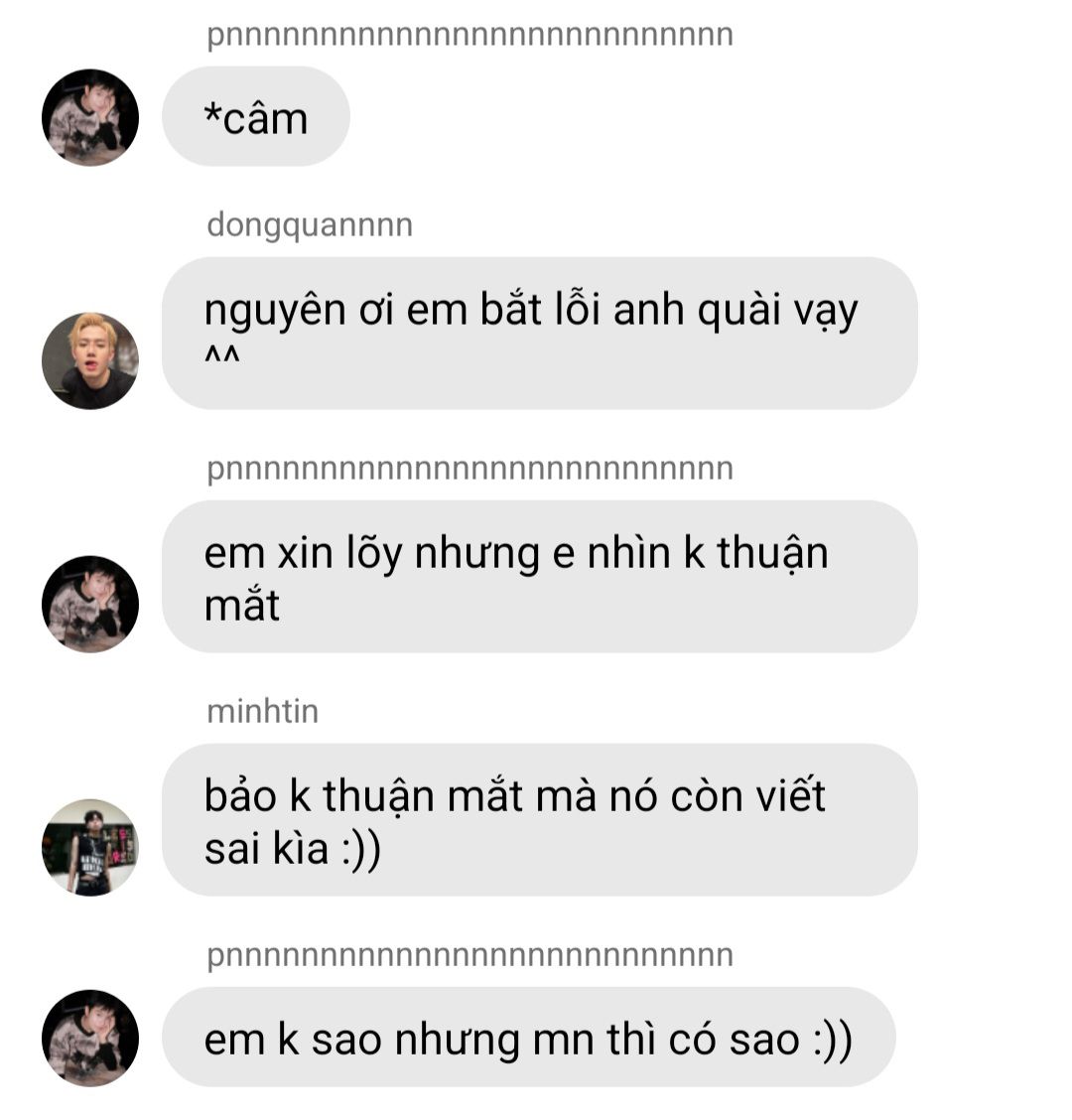Select the 'bảo k thuận mắt' message bubble
The image size is (1072, 1120).
(x=539, y=820)
